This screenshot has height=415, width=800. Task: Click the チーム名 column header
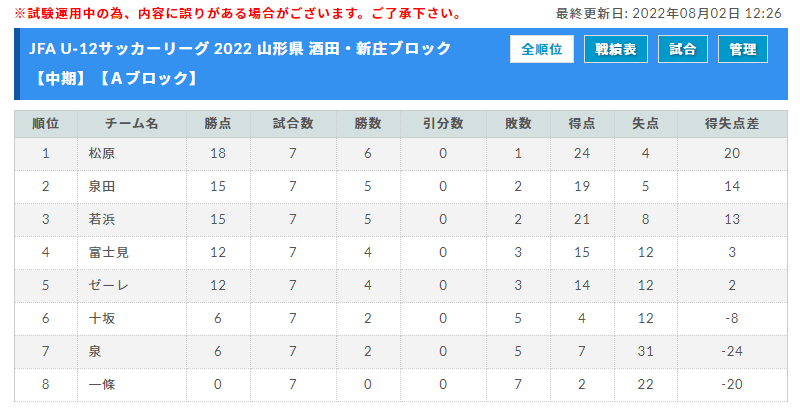pos(132,124)
